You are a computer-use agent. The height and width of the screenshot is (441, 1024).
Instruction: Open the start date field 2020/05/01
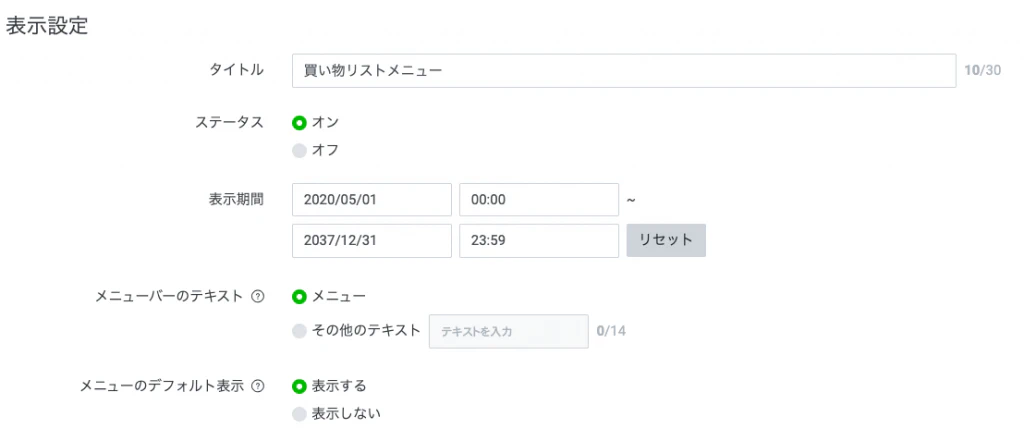coord(372,199)
